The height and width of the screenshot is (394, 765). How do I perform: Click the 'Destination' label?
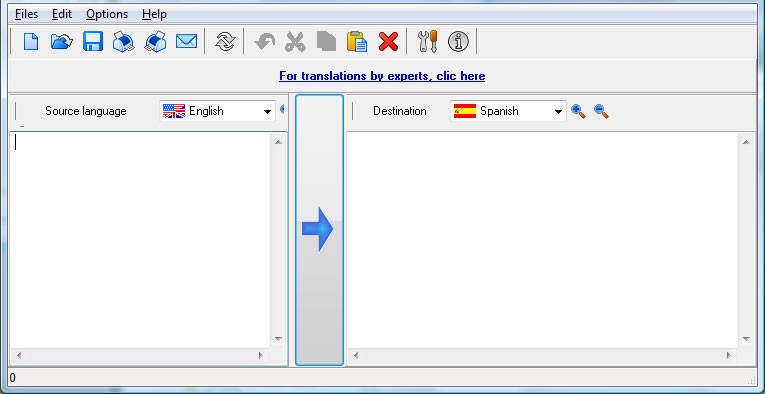[x=400, y=111]
